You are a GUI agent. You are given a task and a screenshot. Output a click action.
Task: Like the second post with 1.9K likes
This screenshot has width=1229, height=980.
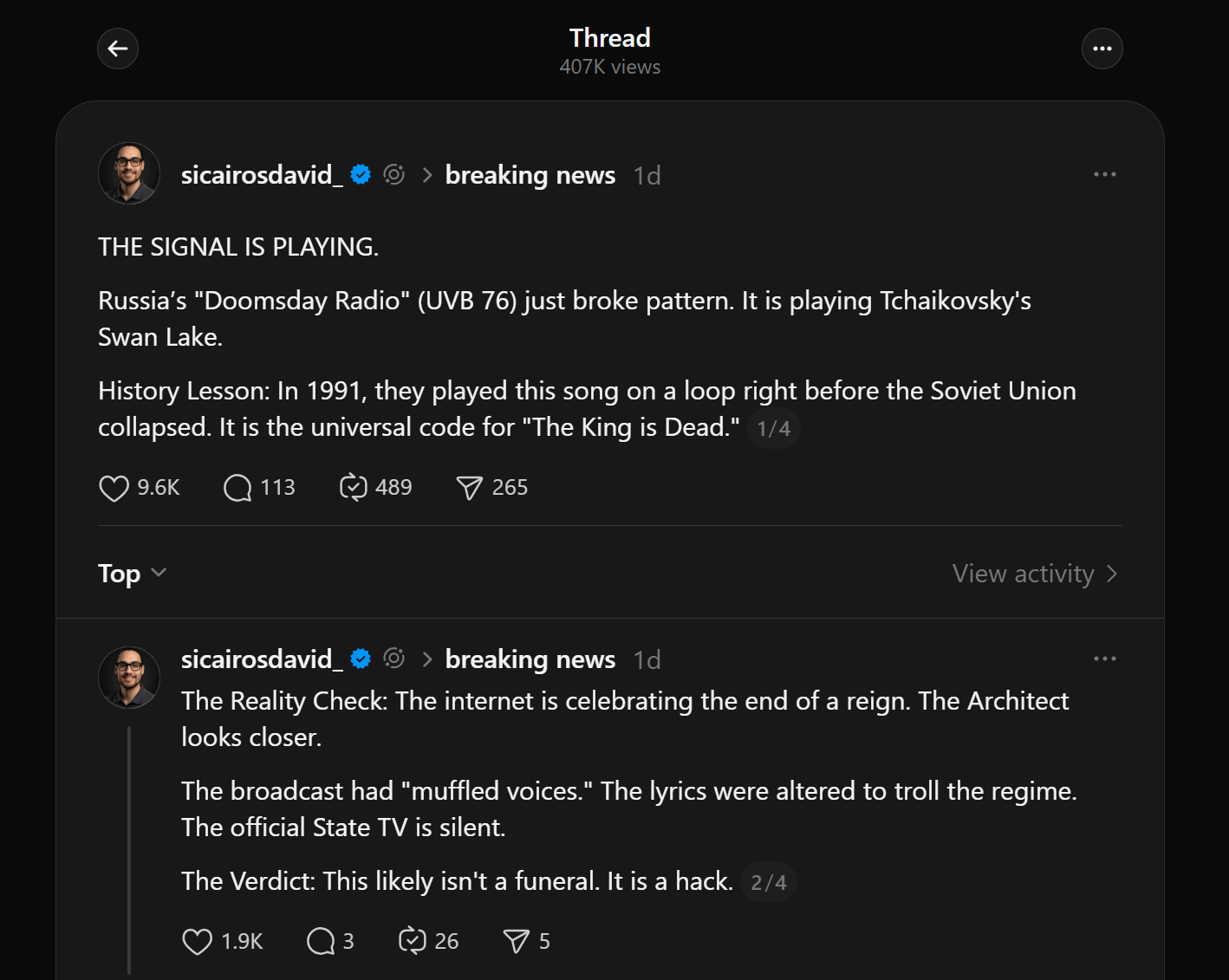pos(197,942)
